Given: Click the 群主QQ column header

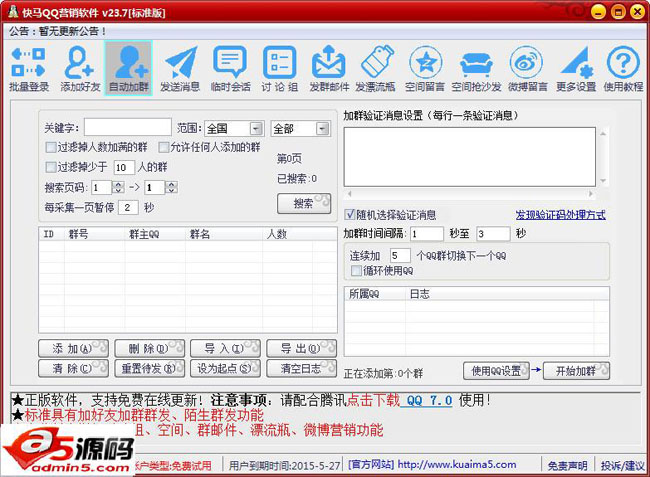Looking at the screenshot, I should (155, 234).
